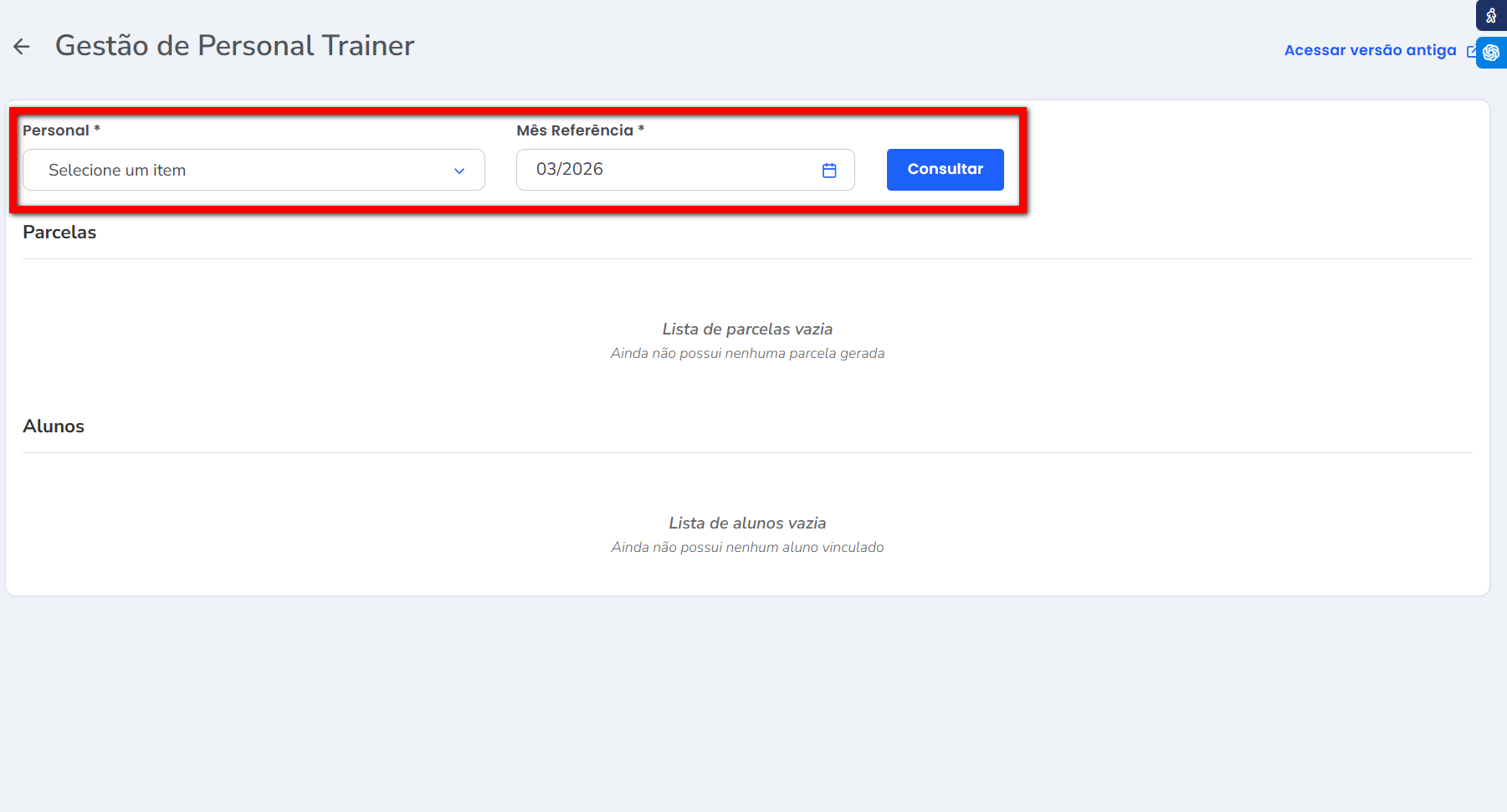The width and height of the screenshot is (1507, 812).
Task: Click the walking person icon in the corner
Action: click(1490, 15)
